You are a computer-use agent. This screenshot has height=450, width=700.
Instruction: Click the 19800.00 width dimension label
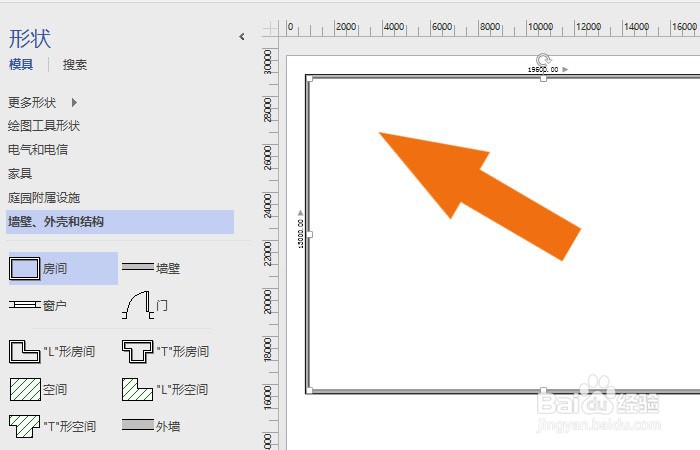pyautogui.click(x=543, y=70)
